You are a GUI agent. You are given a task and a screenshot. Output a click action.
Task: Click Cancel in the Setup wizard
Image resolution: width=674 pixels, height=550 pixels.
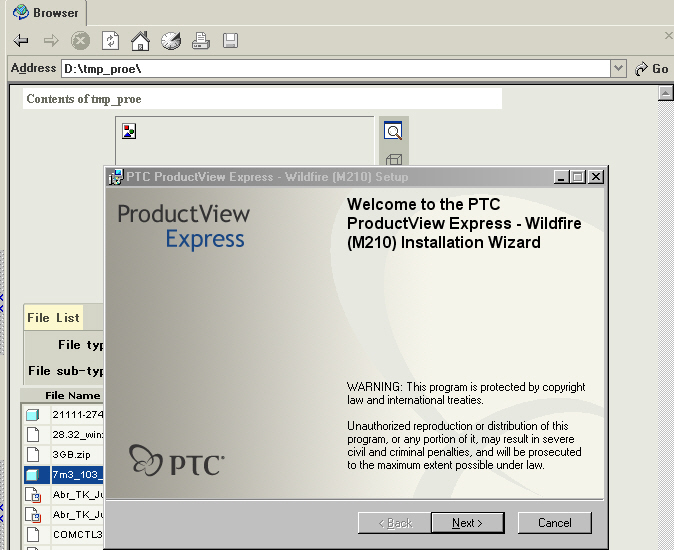click(x=555, y=523)
